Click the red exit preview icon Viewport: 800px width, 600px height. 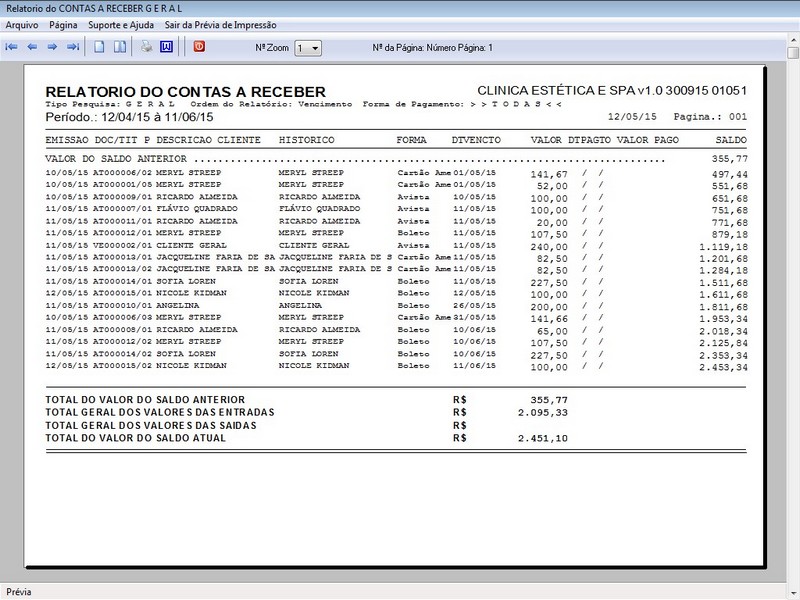pos(199,47)
